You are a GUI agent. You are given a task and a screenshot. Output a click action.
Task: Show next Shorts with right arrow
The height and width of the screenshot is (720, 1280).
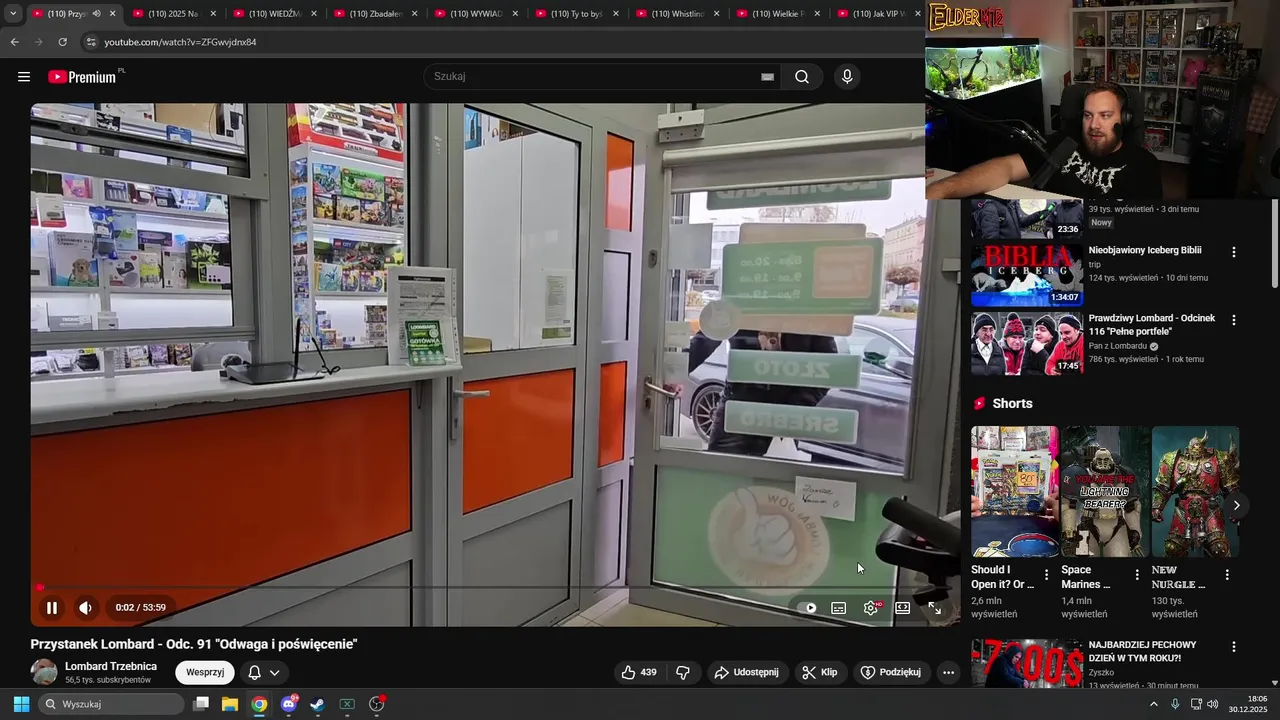1236,505
